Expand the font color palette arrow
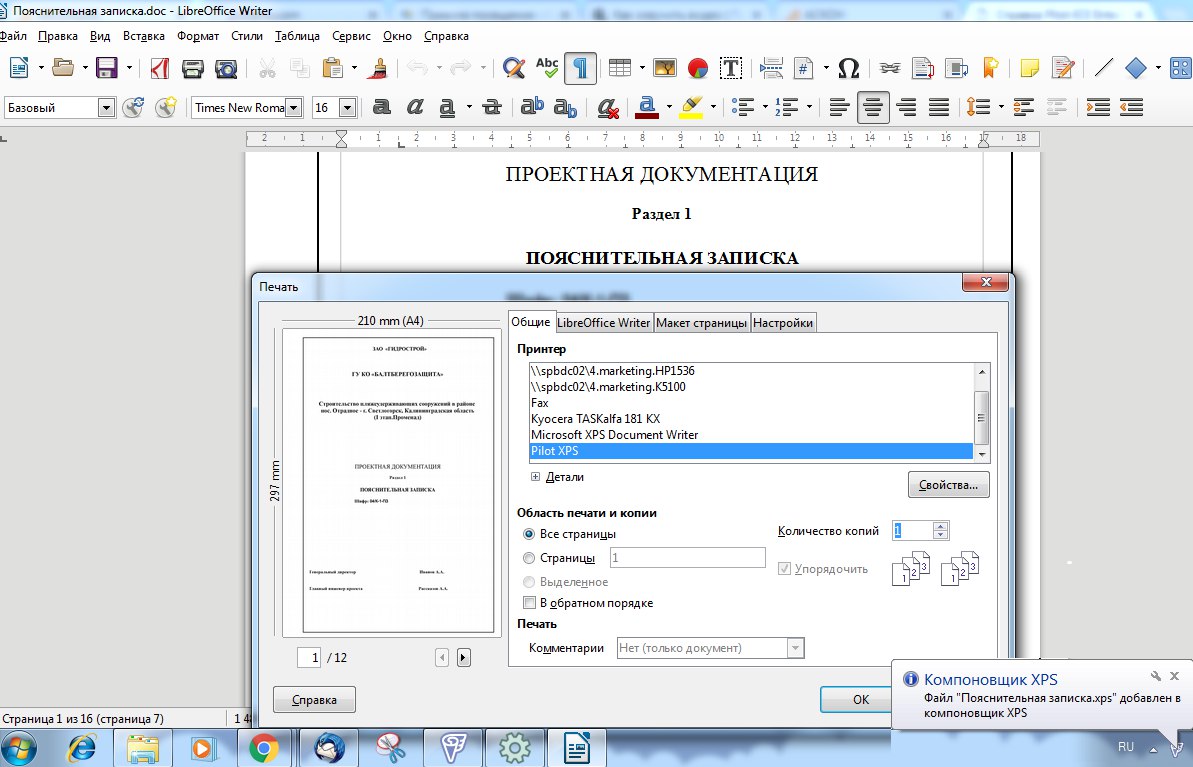The width and height of the screenshot is (1193, 767). point(669,107)
